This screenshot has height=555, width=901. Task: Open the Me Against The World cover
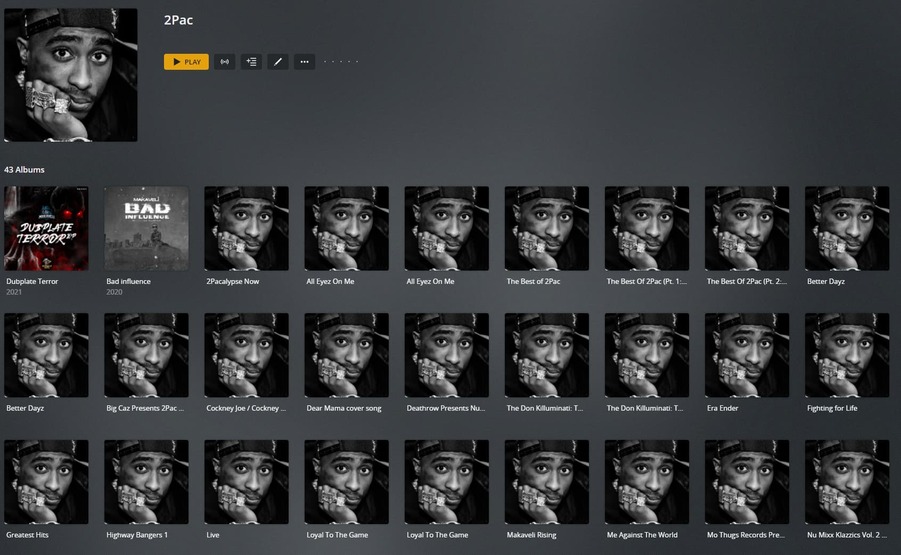(647, 482)
